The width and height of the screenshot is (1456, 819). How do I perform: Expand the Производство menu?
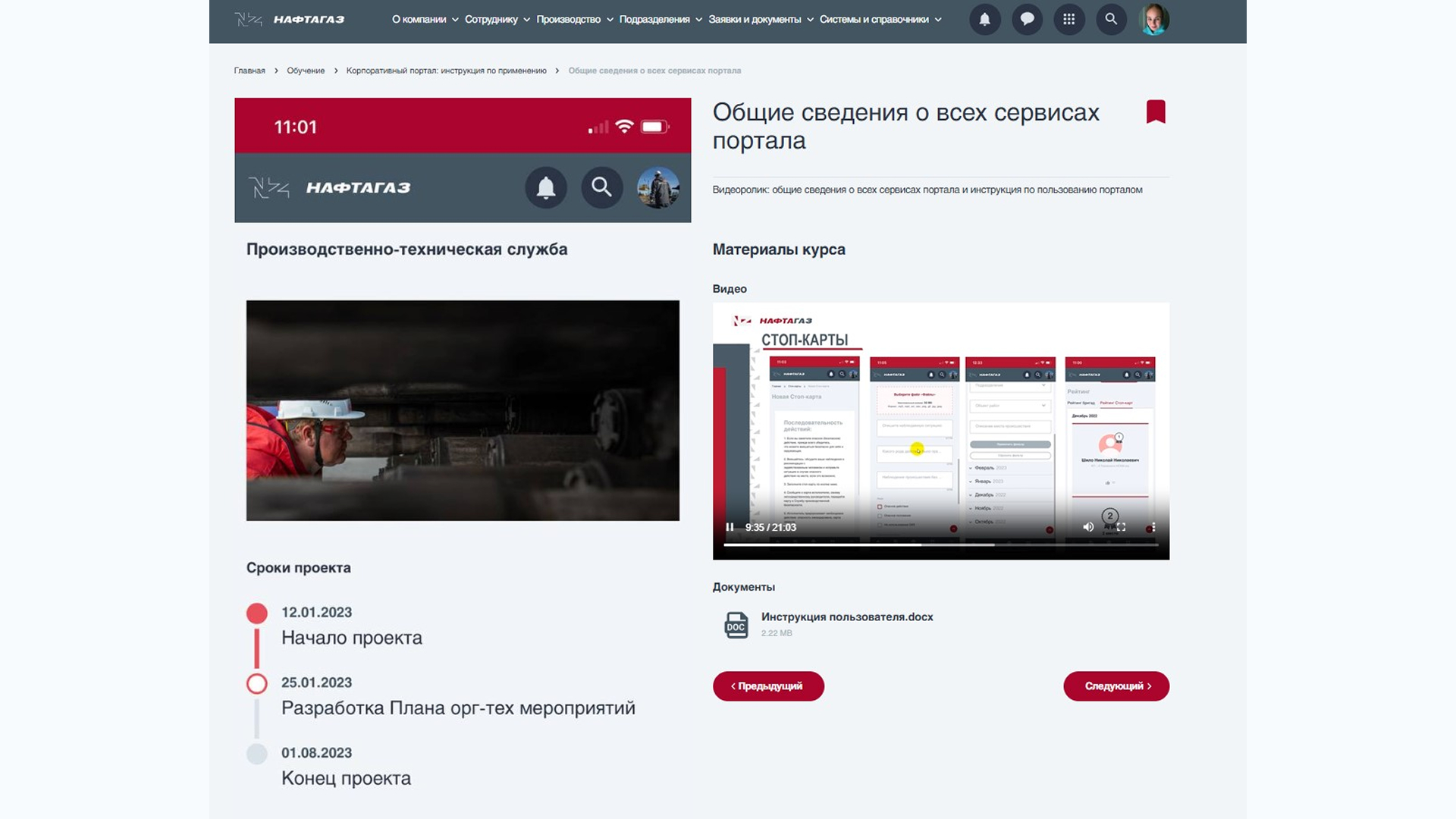[x=574, y=20]
